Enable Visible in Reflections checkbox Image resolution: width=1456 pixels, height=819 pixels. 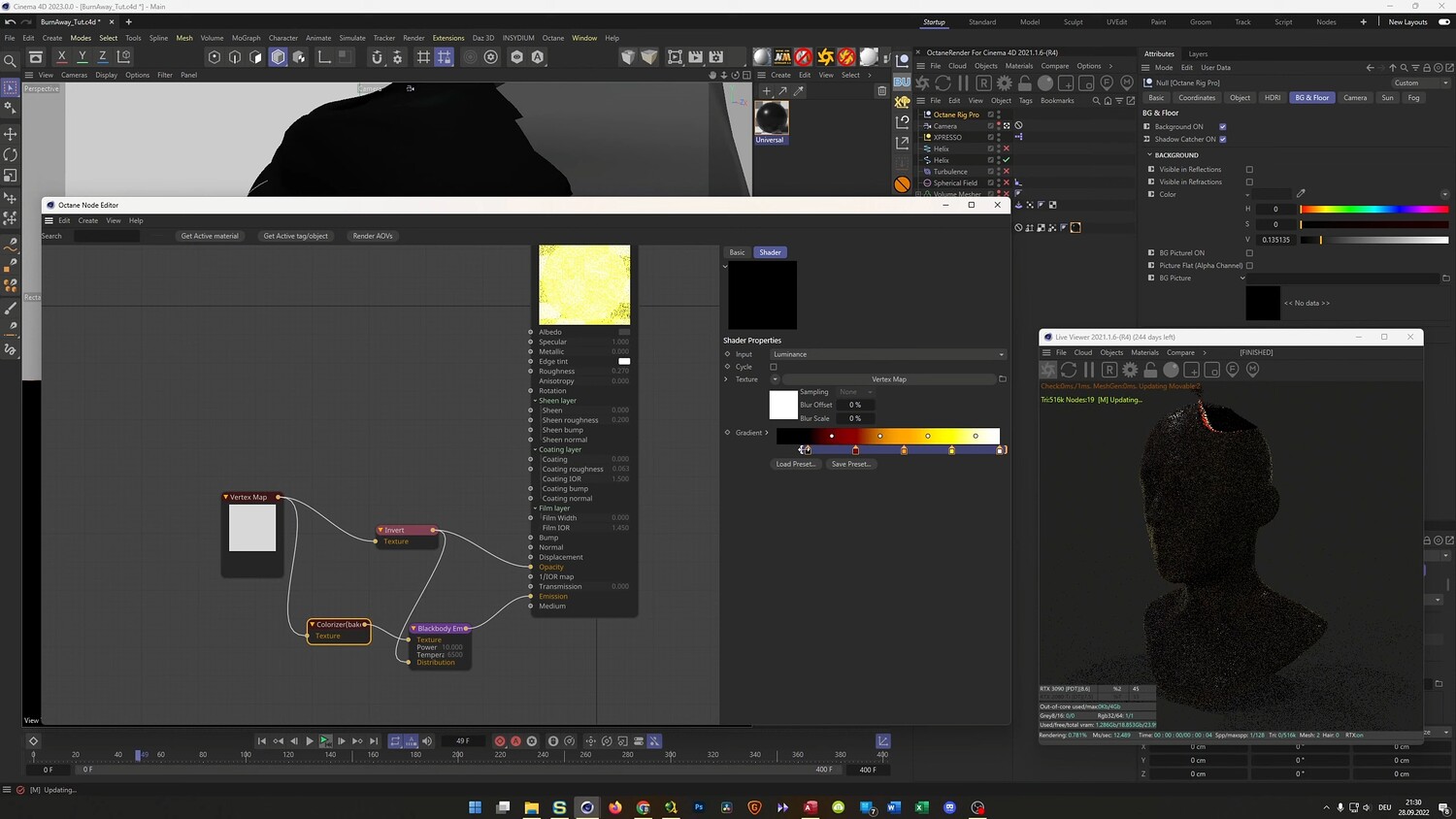tap(1249, 170)
